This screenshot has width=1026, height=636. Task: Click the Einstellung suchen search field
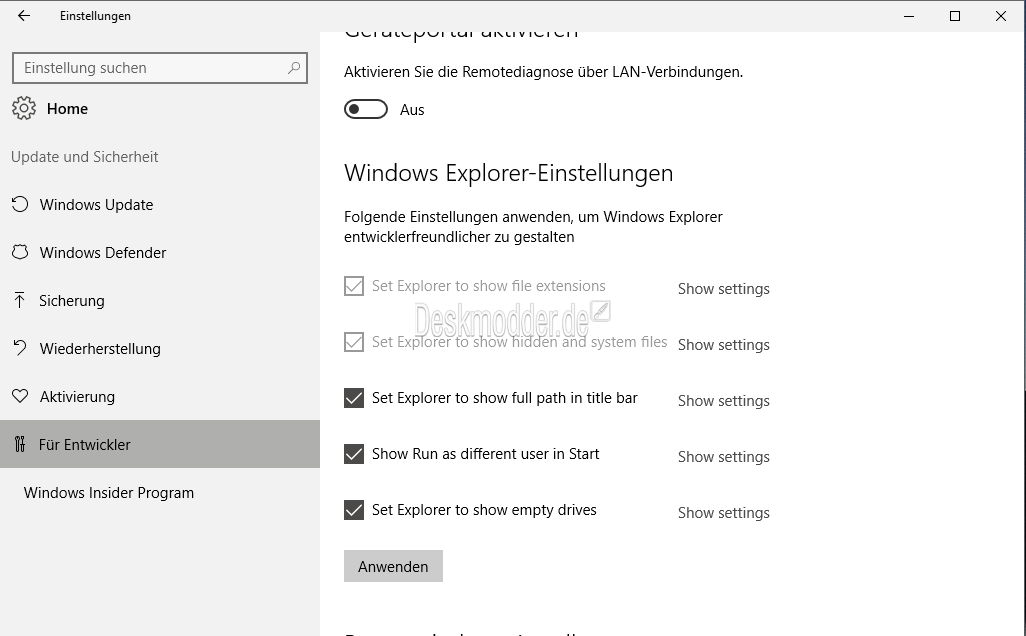coord(160,68)
